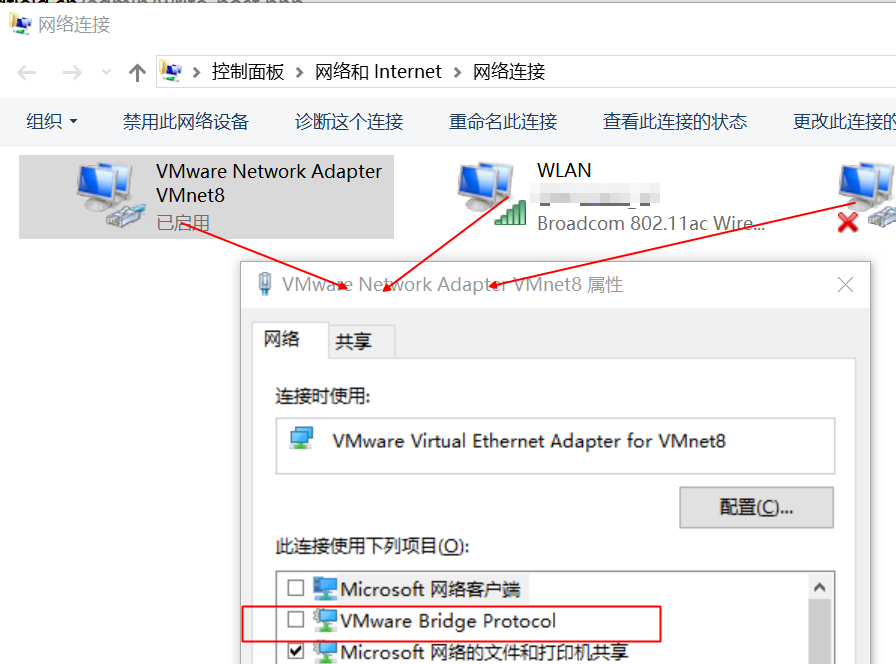Image resolution: width=896 pixels, height=664 pixels.
Task: Click 诊断这个连接 toolbar command
Action: (x=349, y=121)
